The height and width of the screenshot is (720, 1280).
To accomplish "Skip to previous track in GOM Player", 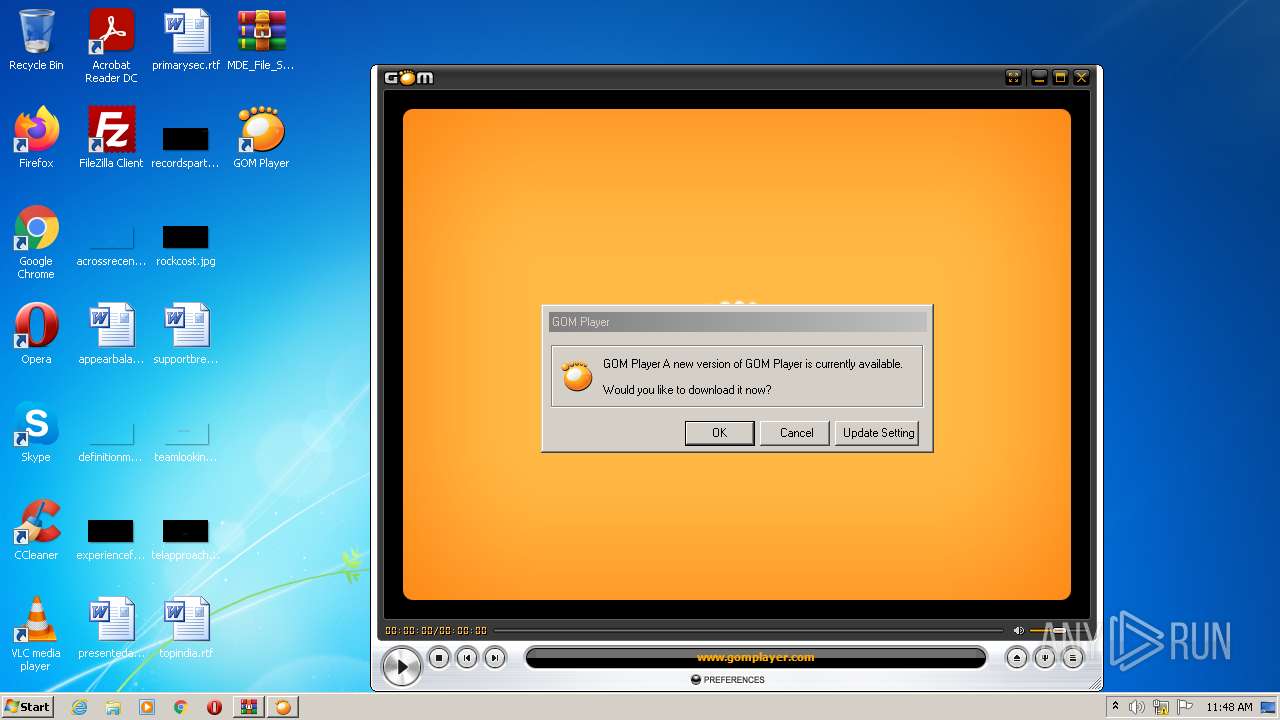I will coord(466,658).
